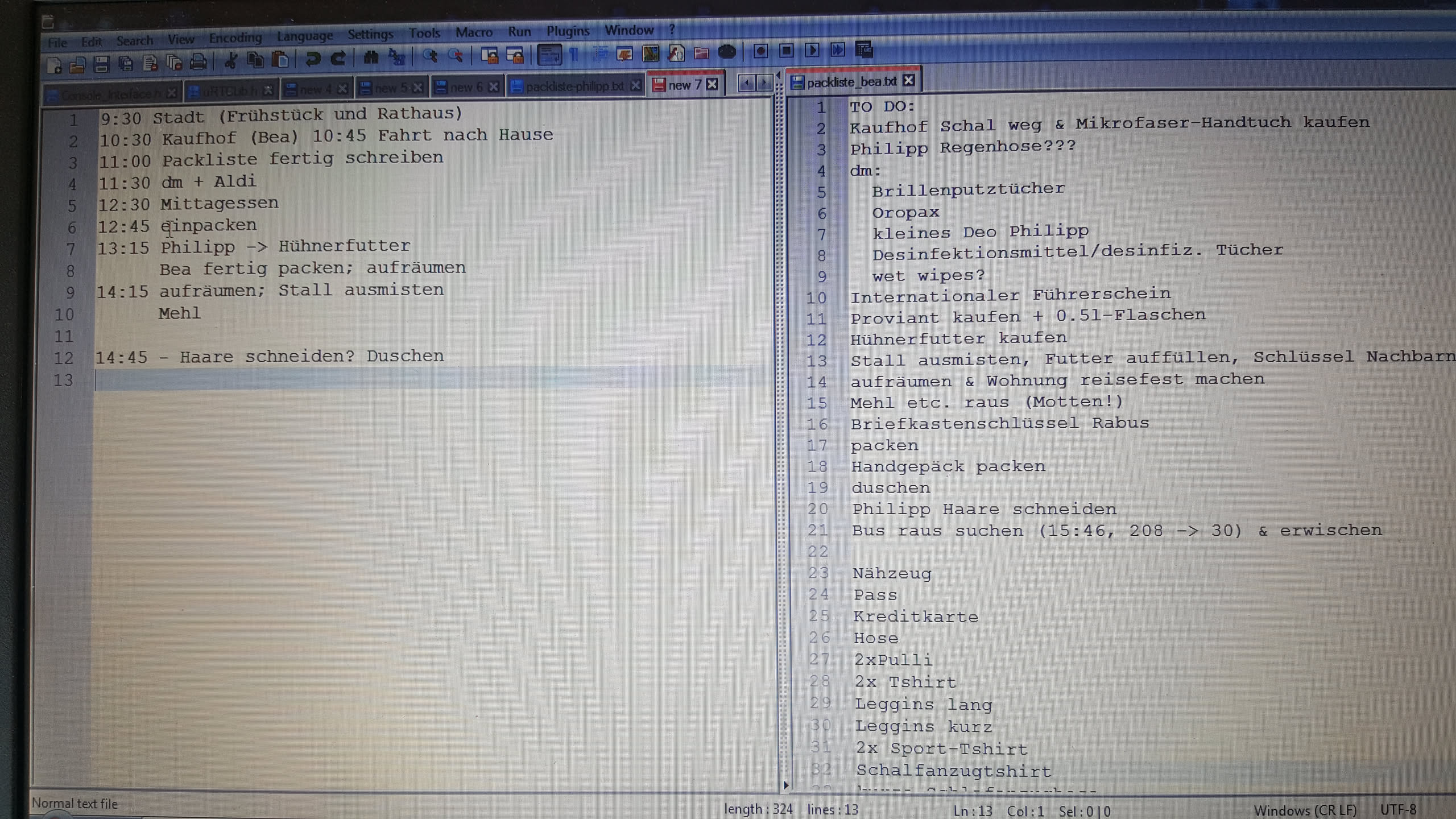Image resolution: width=1456 pixels, height=819 pixels.
Task: Click the New file toolbar icon
Action: [55, 65]
